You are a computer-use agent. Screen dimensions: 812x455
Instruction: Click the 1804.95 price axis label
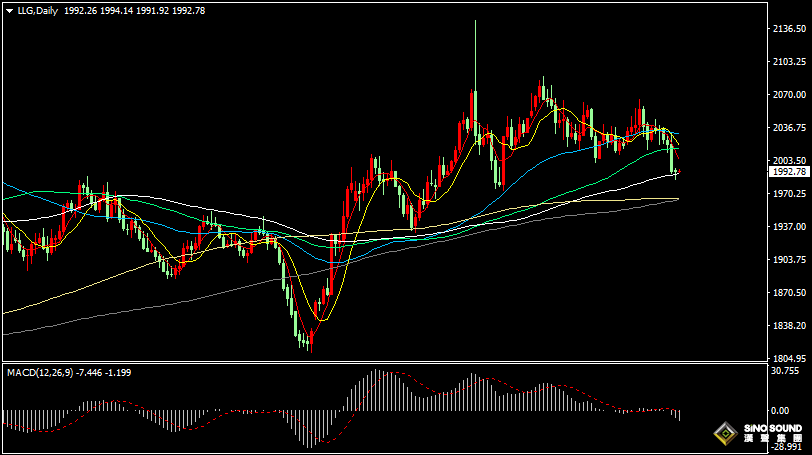coord(789,359)
